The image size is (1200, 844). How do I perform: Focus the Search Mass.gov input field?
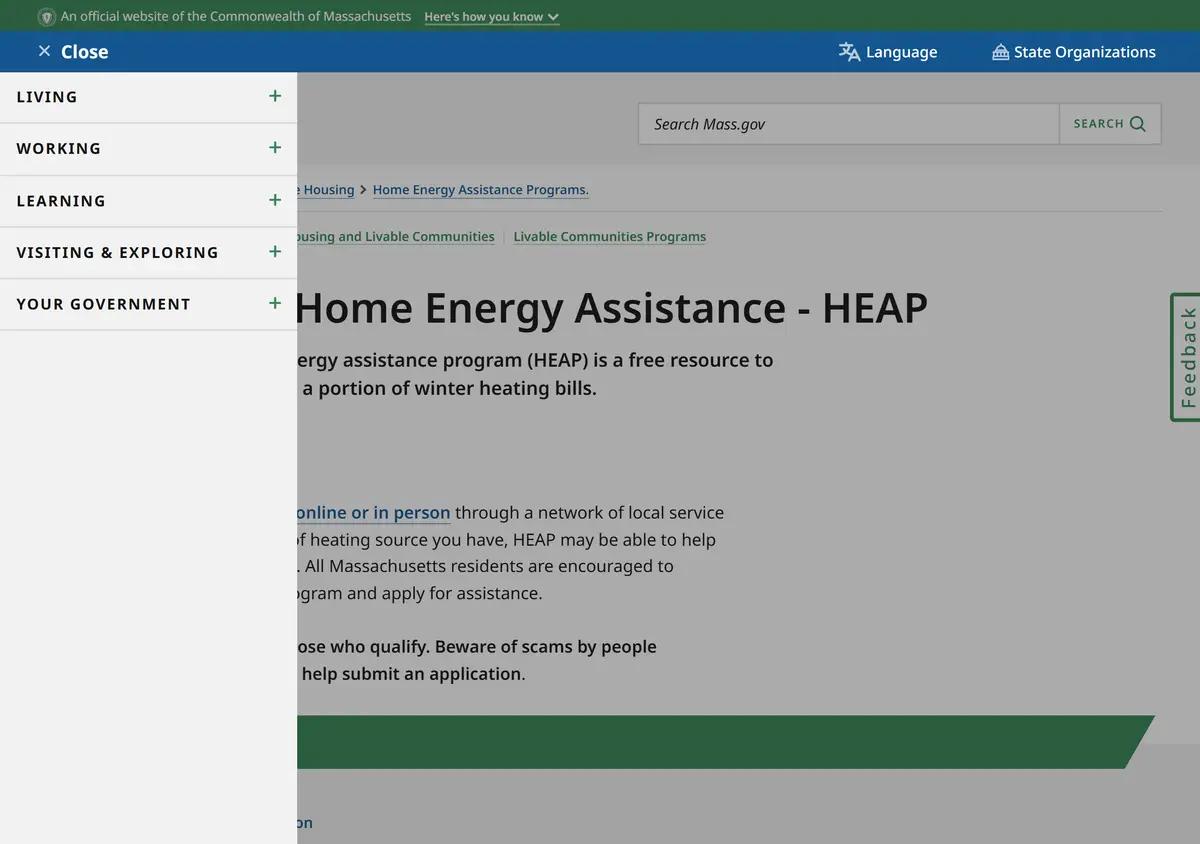pos(848,124)
